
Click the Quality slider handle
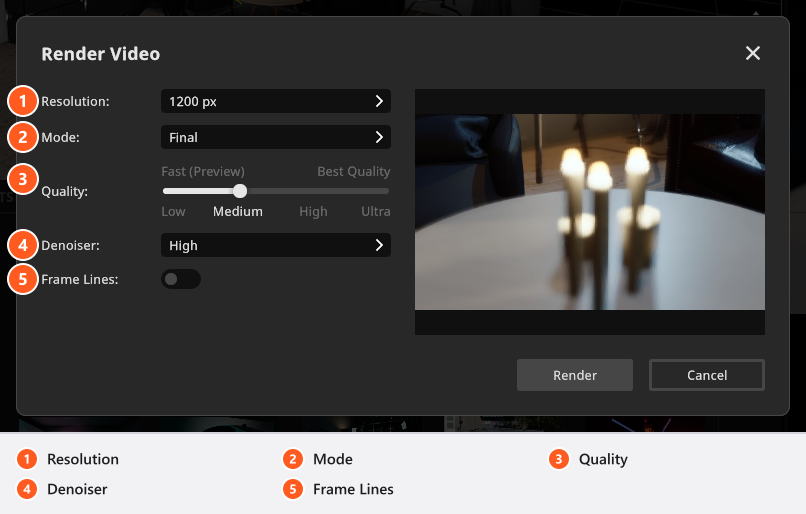pyautogui.click(x=240, y=191)
